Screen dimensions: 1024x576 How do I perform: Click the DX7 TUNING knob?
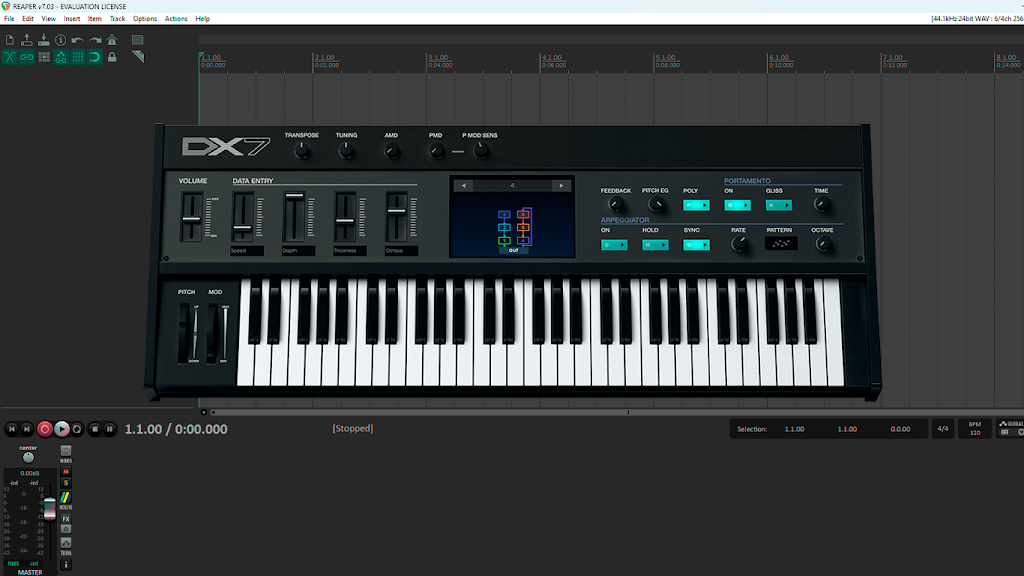[346, 151]
